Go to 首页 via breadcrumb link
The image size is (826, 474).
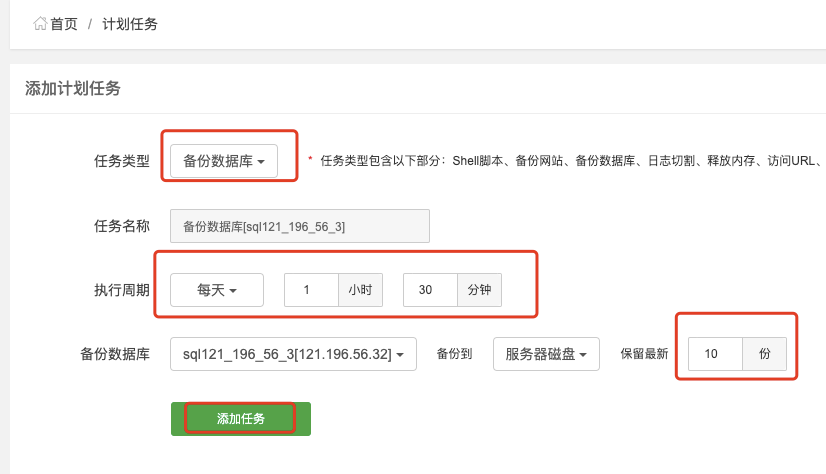coord(63,24)
